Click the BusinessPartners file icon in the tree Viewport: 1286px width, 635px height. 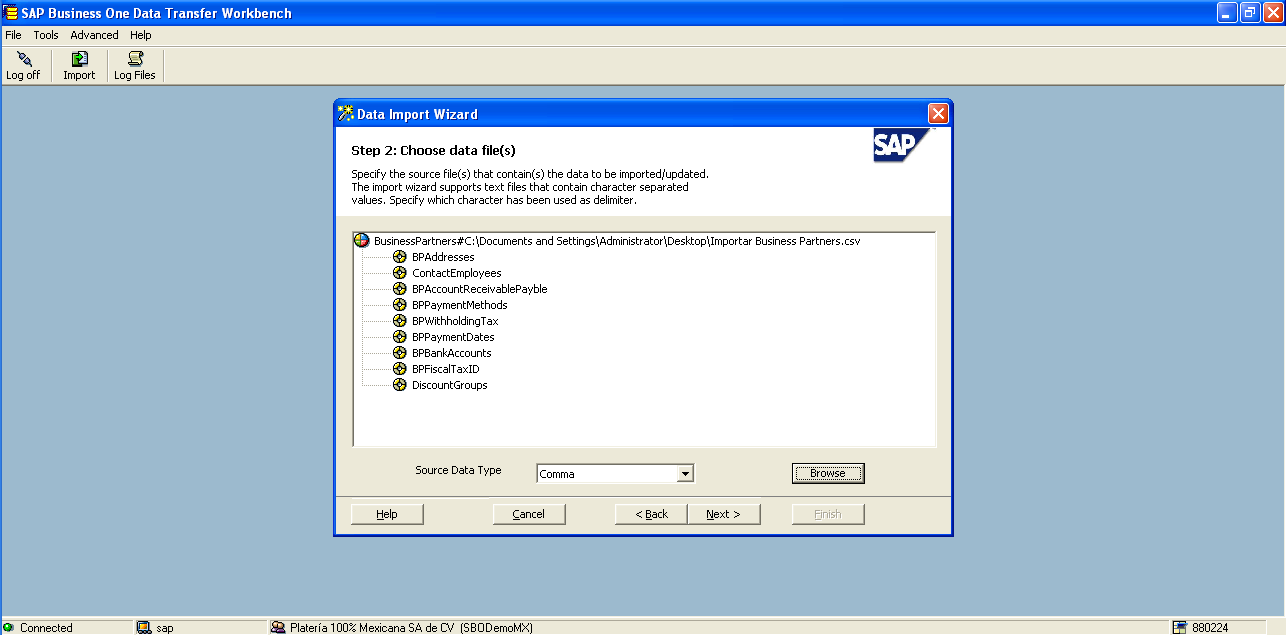point(361,240)
